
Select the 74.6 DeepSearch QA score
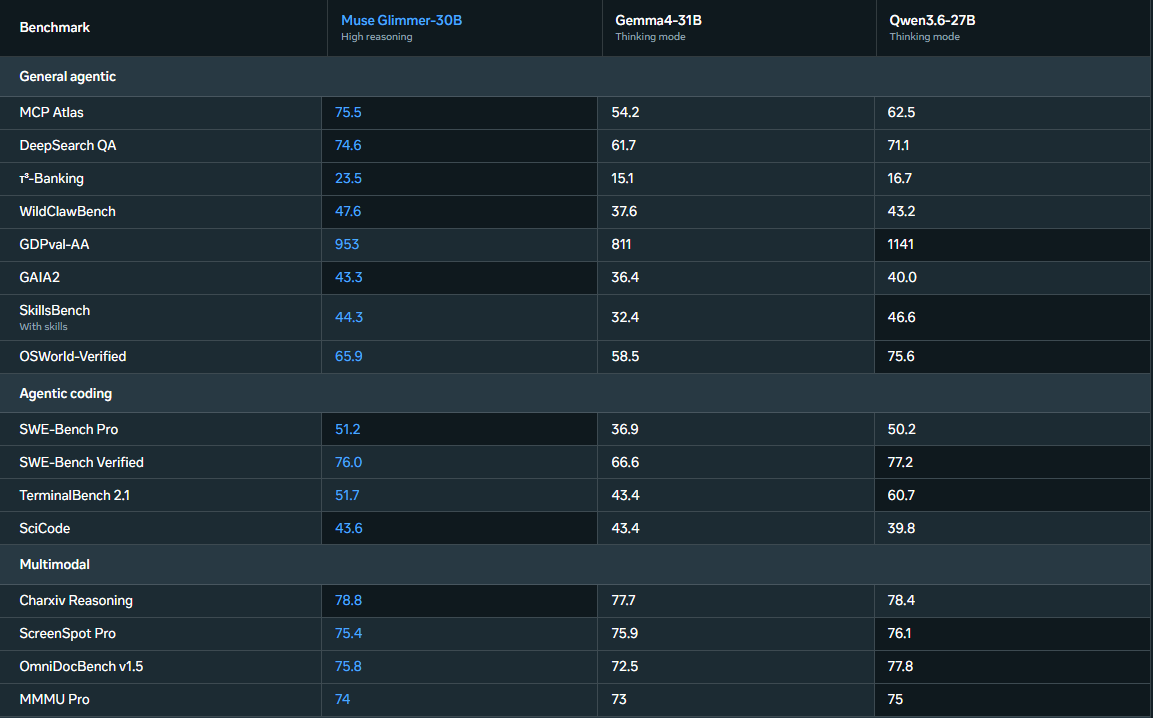pyautogui.click(x=348, y=146)
